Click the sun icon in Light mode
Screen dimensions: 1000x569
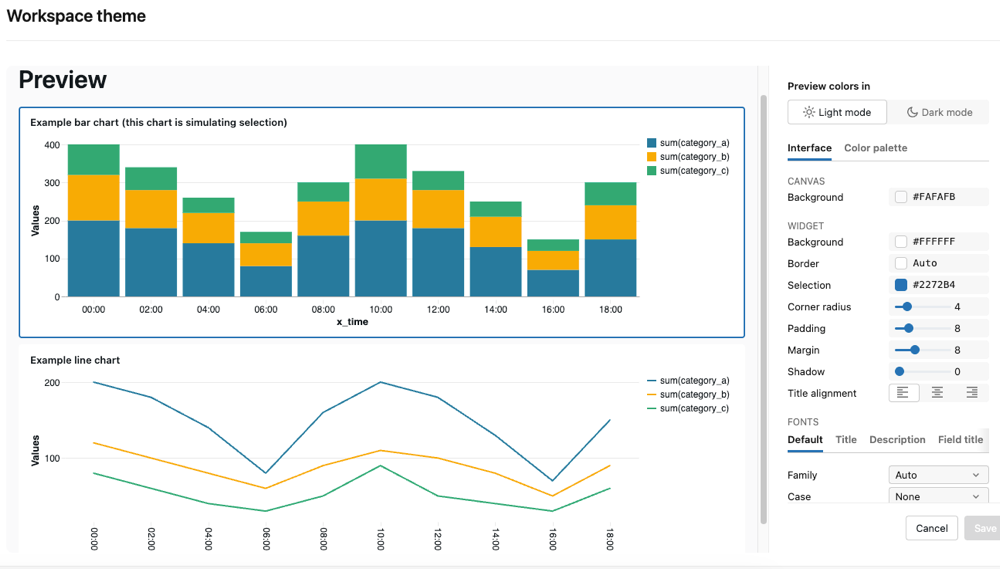tap(809, 112)
